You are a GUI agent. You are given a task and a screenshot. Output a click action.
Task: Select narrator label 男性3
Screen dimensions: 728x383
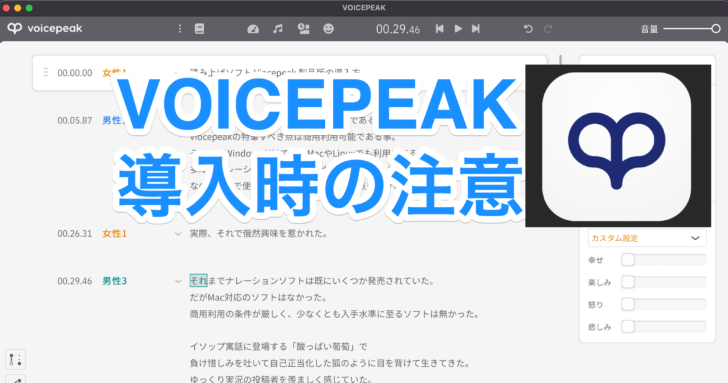pyautogui.click(x=114, y=281)
